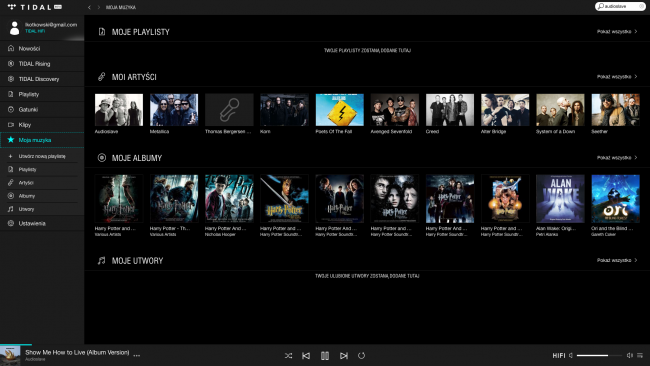Clear the search field text
The height and width of the screenshot is (366, 650).
[642, 6]
